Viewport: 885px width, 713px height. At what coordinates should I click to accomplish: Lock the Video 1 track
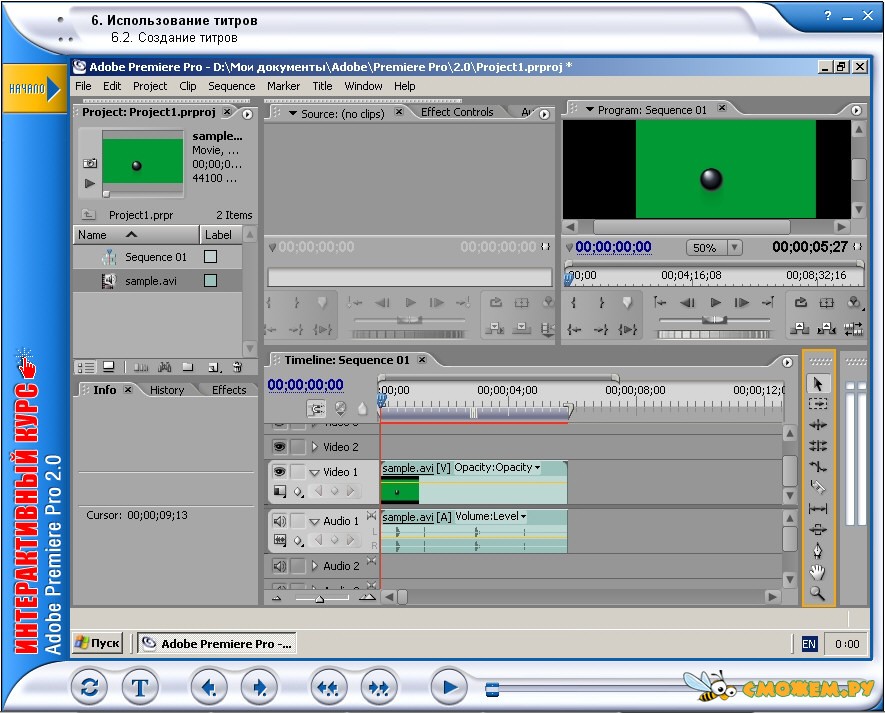(x=297, y=471)
